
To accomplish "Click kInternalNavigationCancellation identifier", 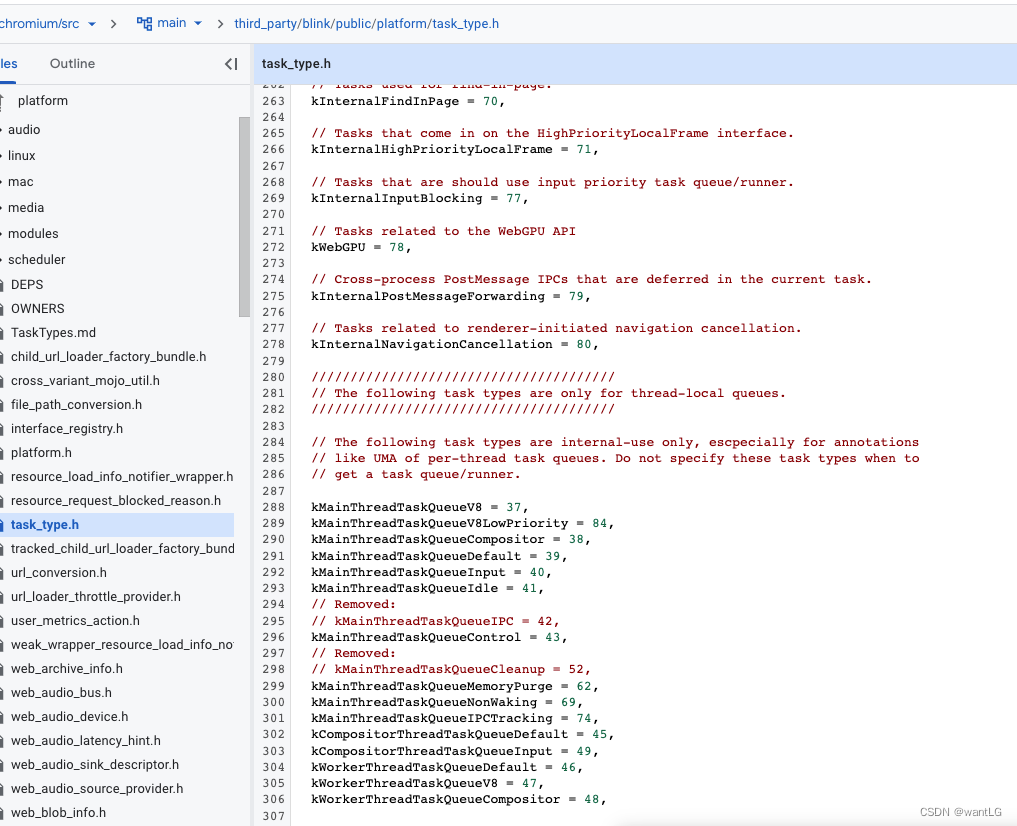I will tap(431, 344).
